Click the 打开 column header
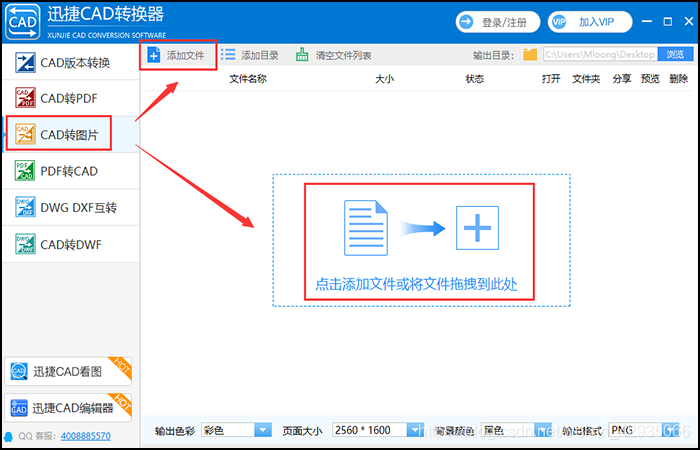The image size is (700, 450). 551,79
